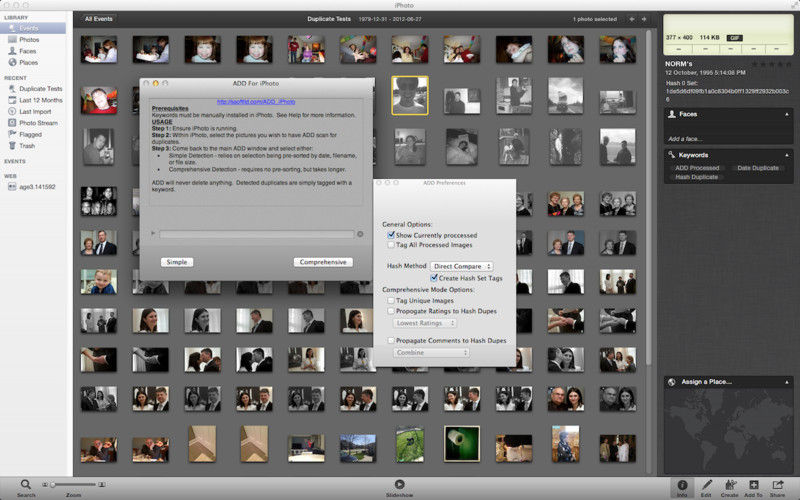Screen dimensions: 800x500
Task: Open the sooffid.com ADD_iPhoto link
Action: (256, 102)
